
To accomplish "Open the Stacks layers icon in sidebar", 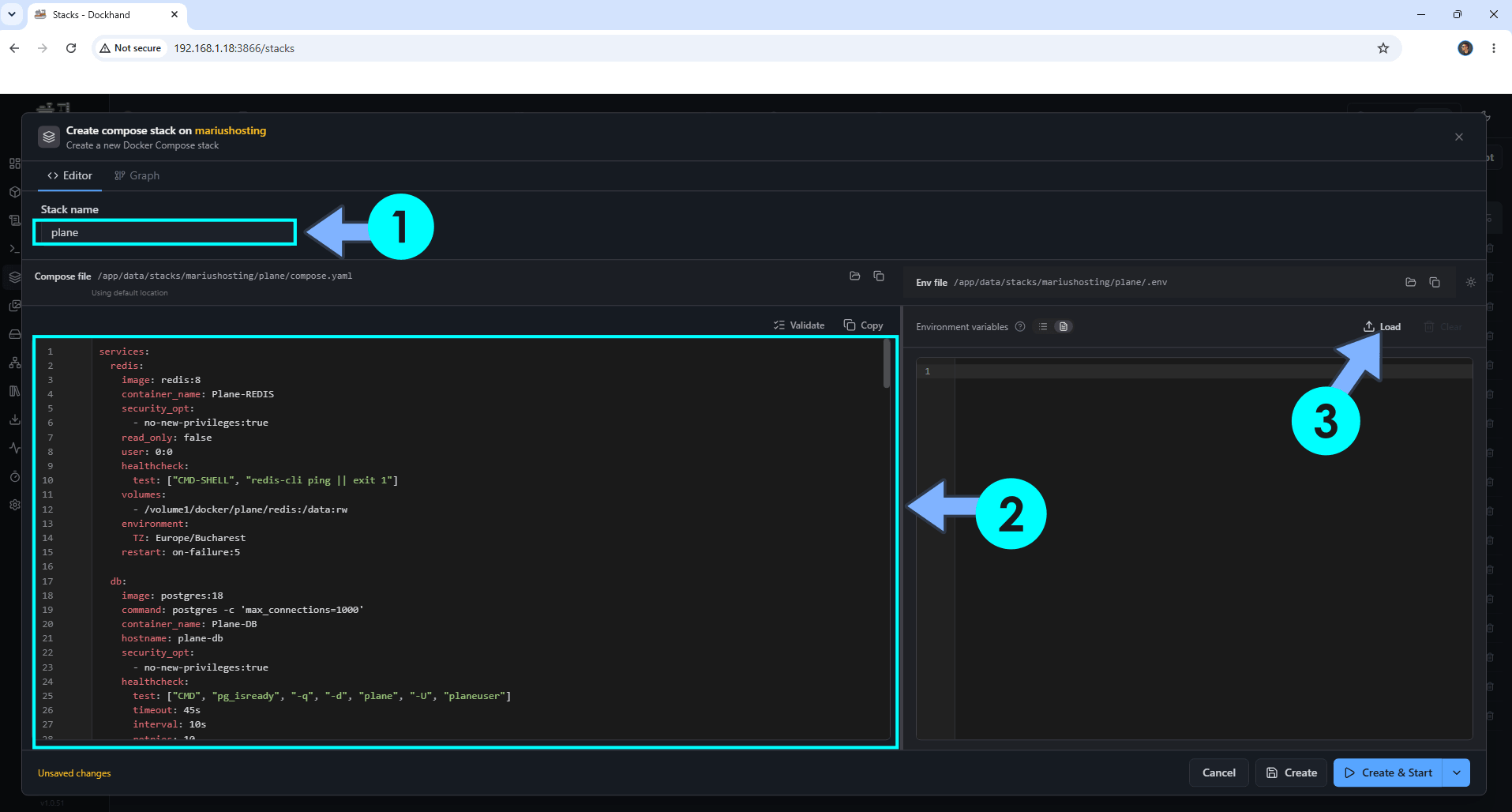I will tap(14, 277).
